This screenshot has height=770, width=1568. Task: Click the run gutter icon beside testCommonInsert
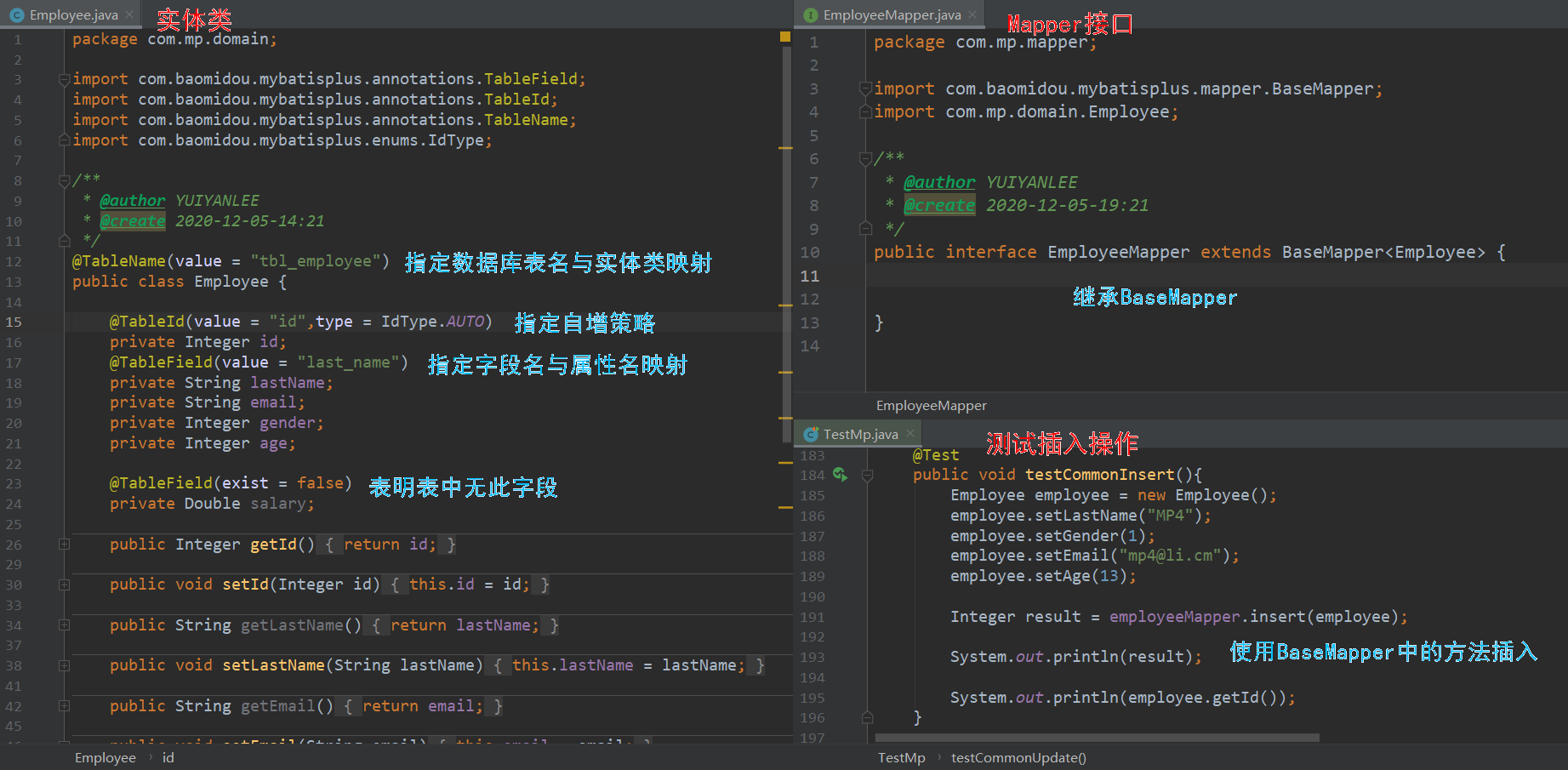(840, 475)
